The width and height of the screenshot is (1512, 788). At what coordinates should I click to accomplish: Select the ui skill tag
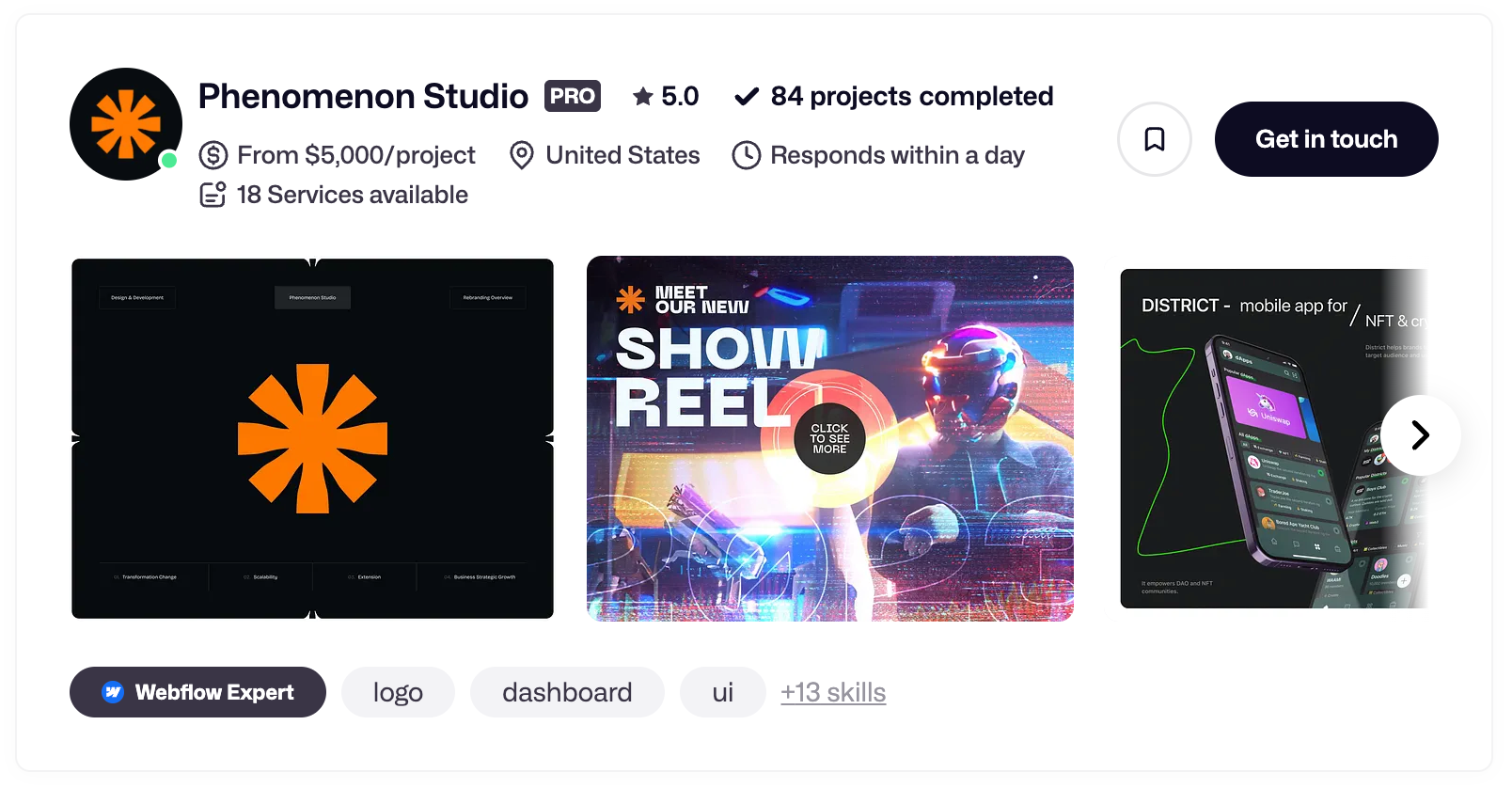point(722,692)
